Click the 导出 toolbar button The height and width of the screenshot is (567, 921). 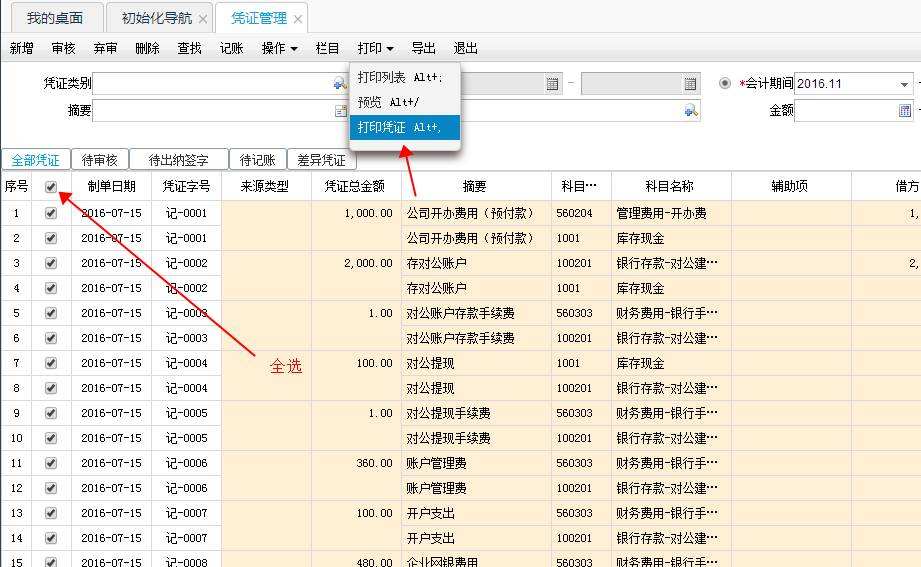click(x=423, y=48)
